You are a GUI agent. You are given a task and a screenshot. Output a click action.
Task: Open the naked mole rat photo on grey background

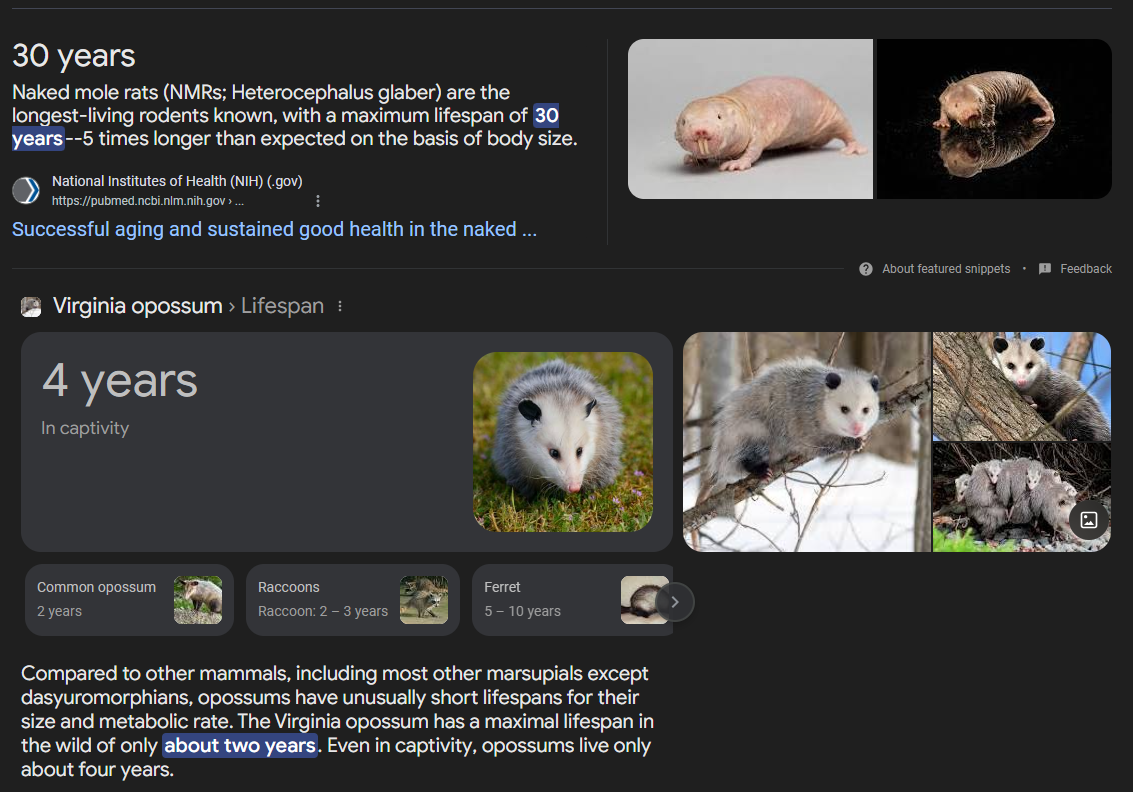(x=750, y=119)
